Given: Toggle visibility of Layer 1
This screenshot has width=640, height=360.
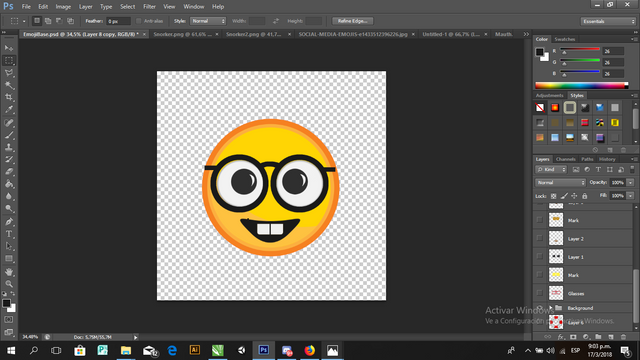Looking at the screenshot, I should 540,257.
